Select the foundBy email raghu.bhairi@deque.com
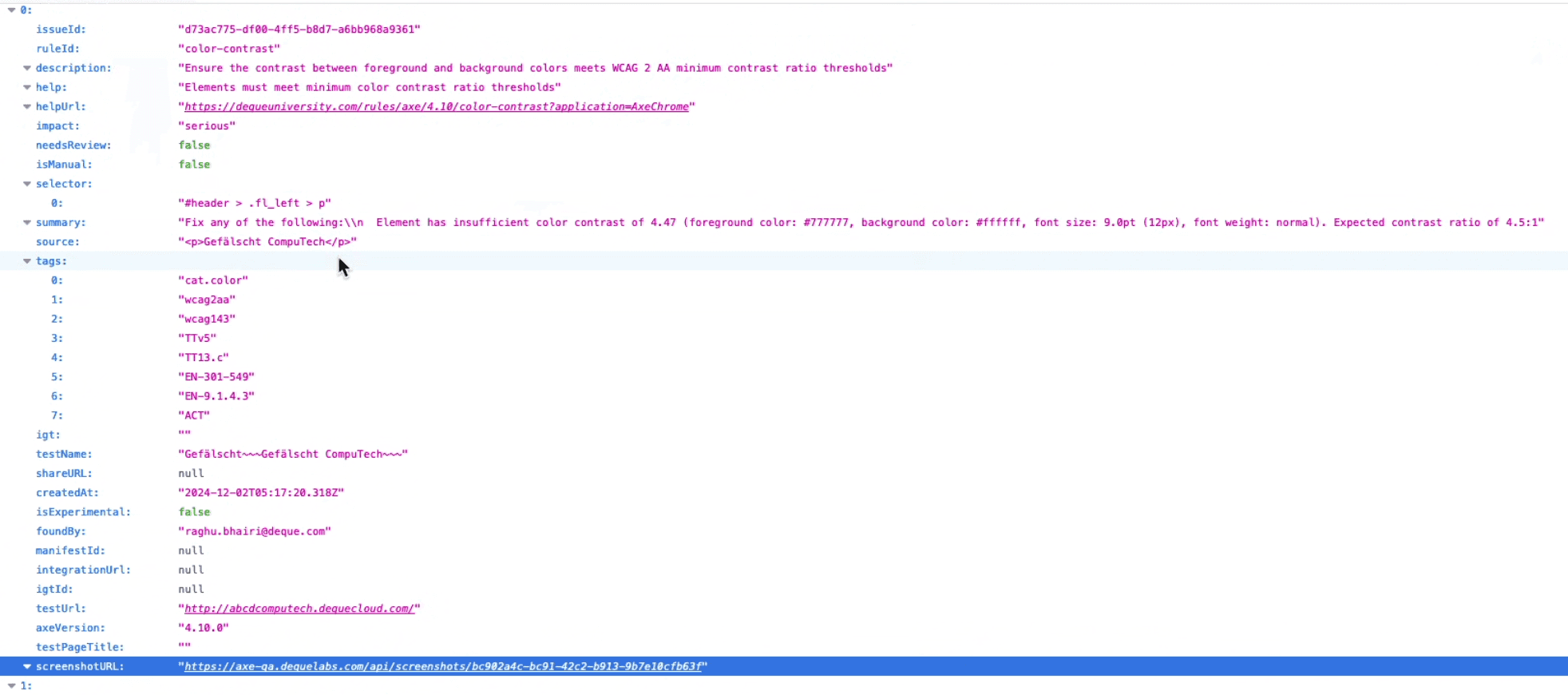1568x695 pixels. 255,531
